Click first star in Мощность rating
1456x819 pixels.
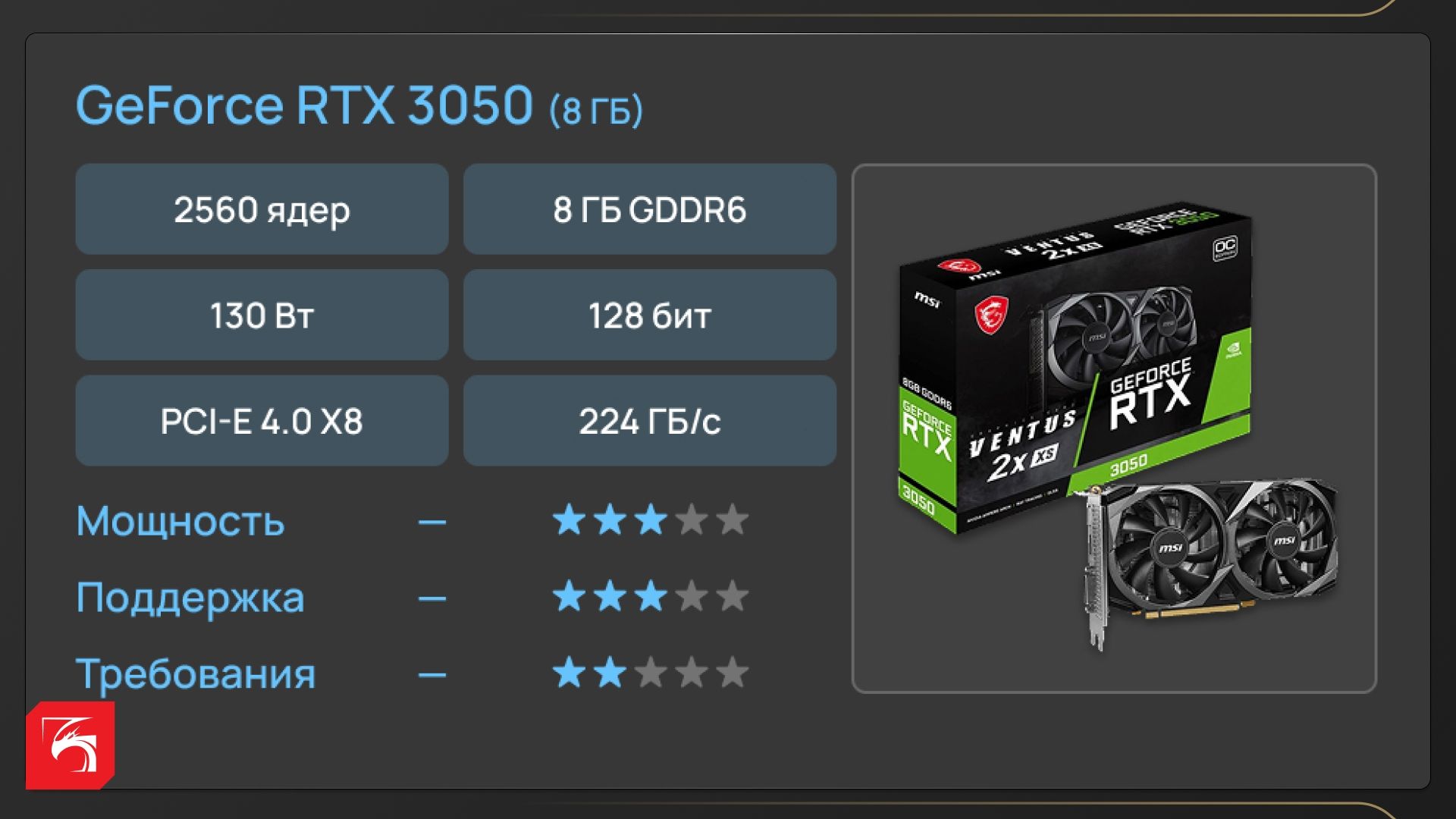tap(570, 521)
